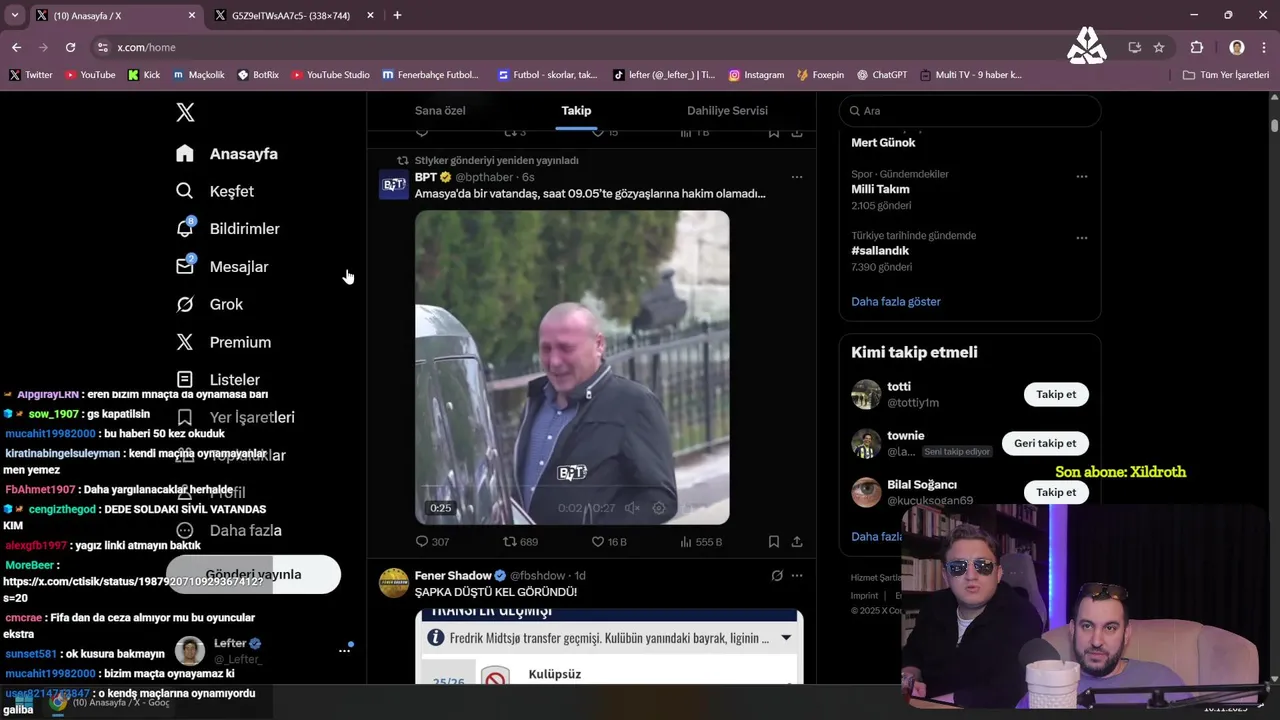
Task: Open Anasayfa home page
Action: tap(227, 153)
